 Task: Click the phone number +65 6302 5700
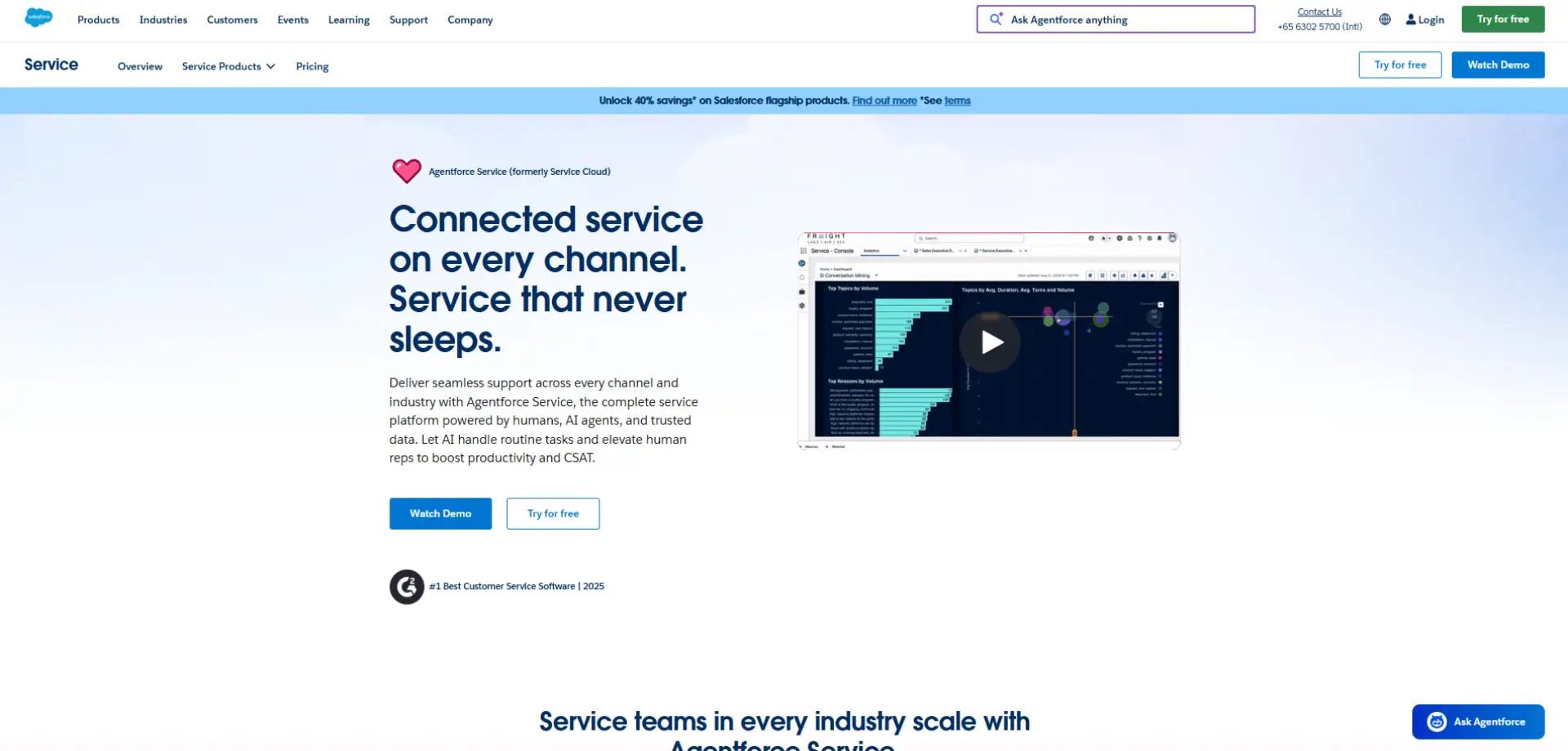click(x=1320, y=26)
